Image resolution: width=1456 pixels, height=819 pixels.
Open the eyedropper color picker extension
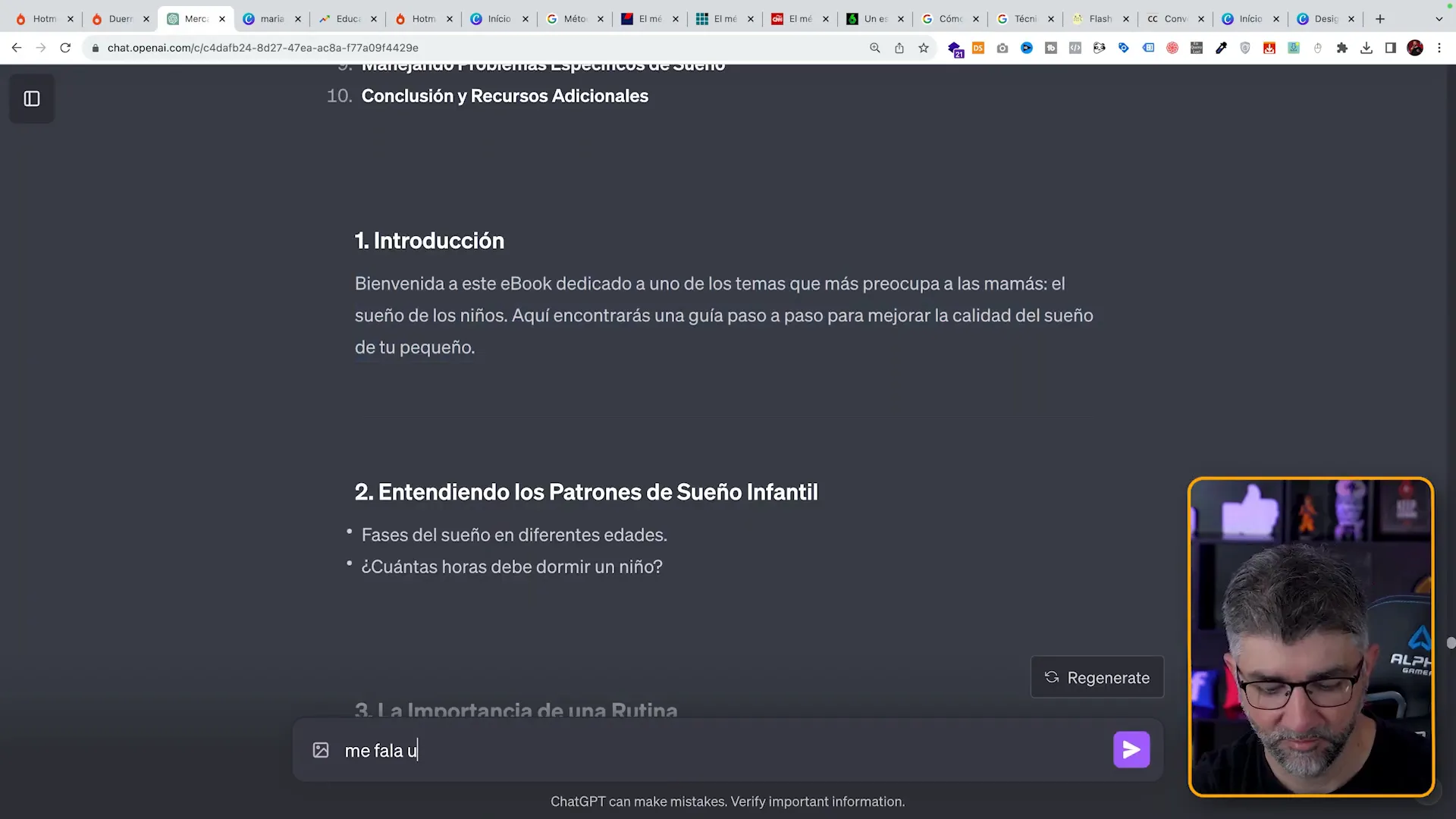(1221, 48)
